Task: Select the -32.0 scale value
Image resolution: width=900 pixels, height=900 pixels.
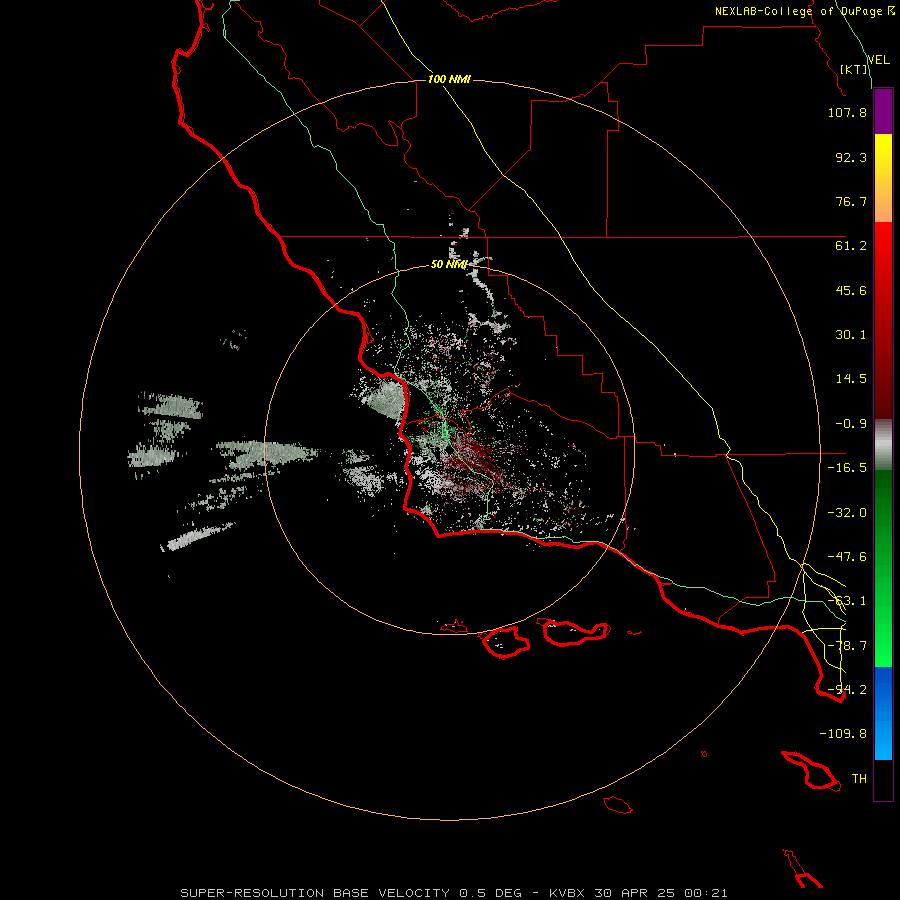Action: coord(847,513)
